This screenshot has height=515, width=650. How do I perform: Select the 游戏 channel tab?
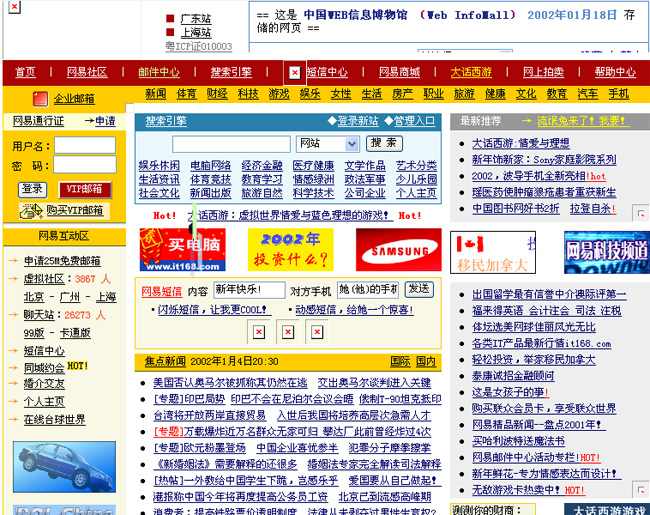tap(279, 94)
